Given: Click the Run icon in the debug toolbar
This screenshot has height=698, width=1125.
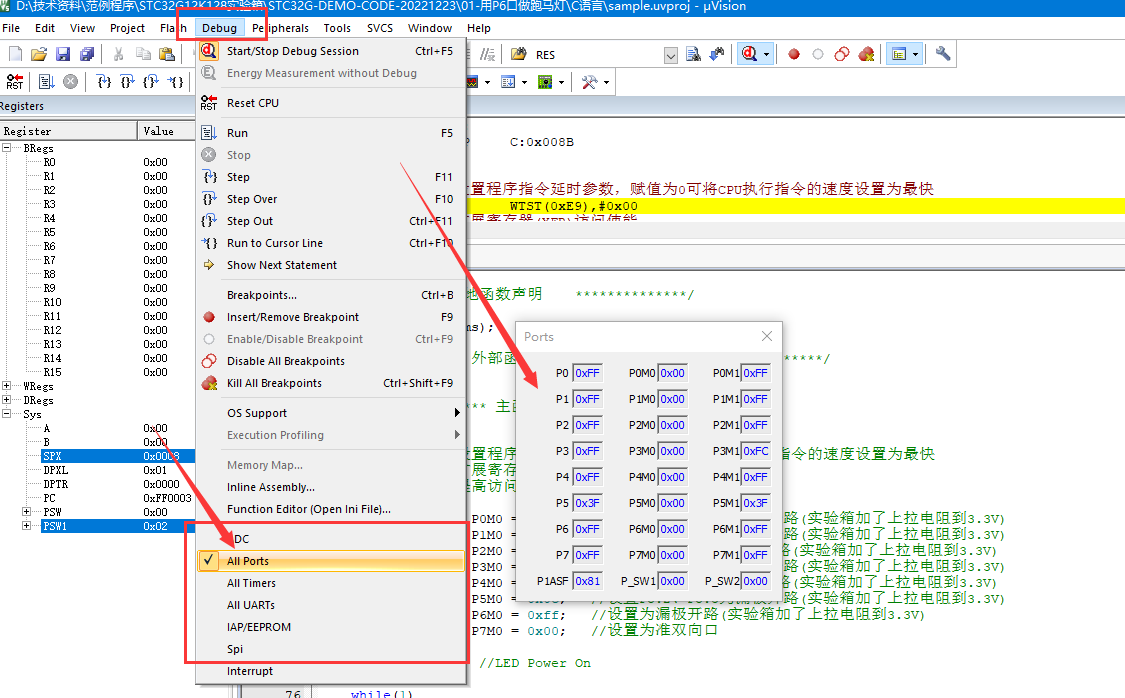Looking at the screenshot, I should pos(47,82).
